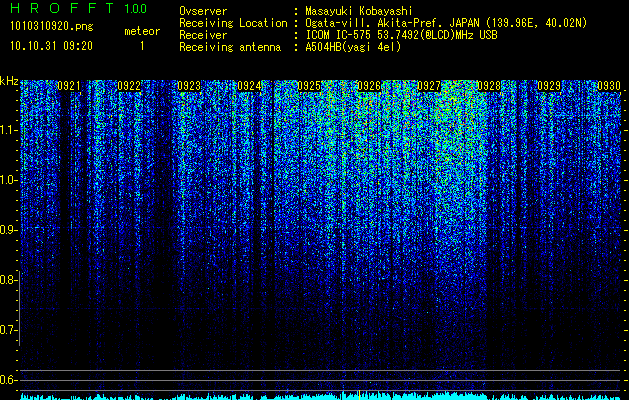
Task: Click the meteor count label
Action: pyautogui.click(x=142, y=31)
